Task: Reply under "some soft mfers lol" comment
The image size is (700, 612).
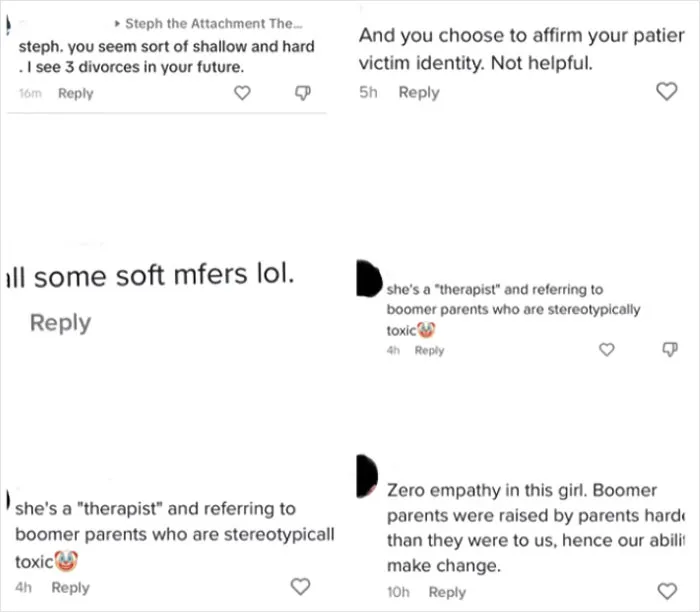Action: 60,322
